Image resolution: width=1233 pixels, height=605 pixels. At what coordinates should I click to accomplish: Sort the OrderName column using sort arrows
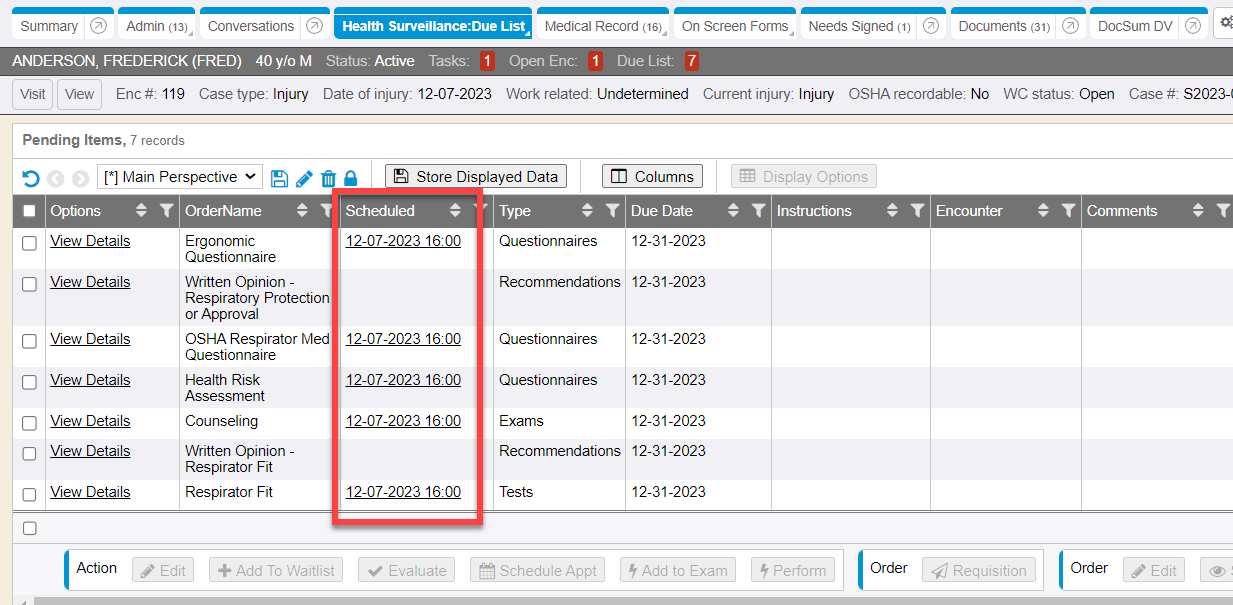[x=302, y=211]
